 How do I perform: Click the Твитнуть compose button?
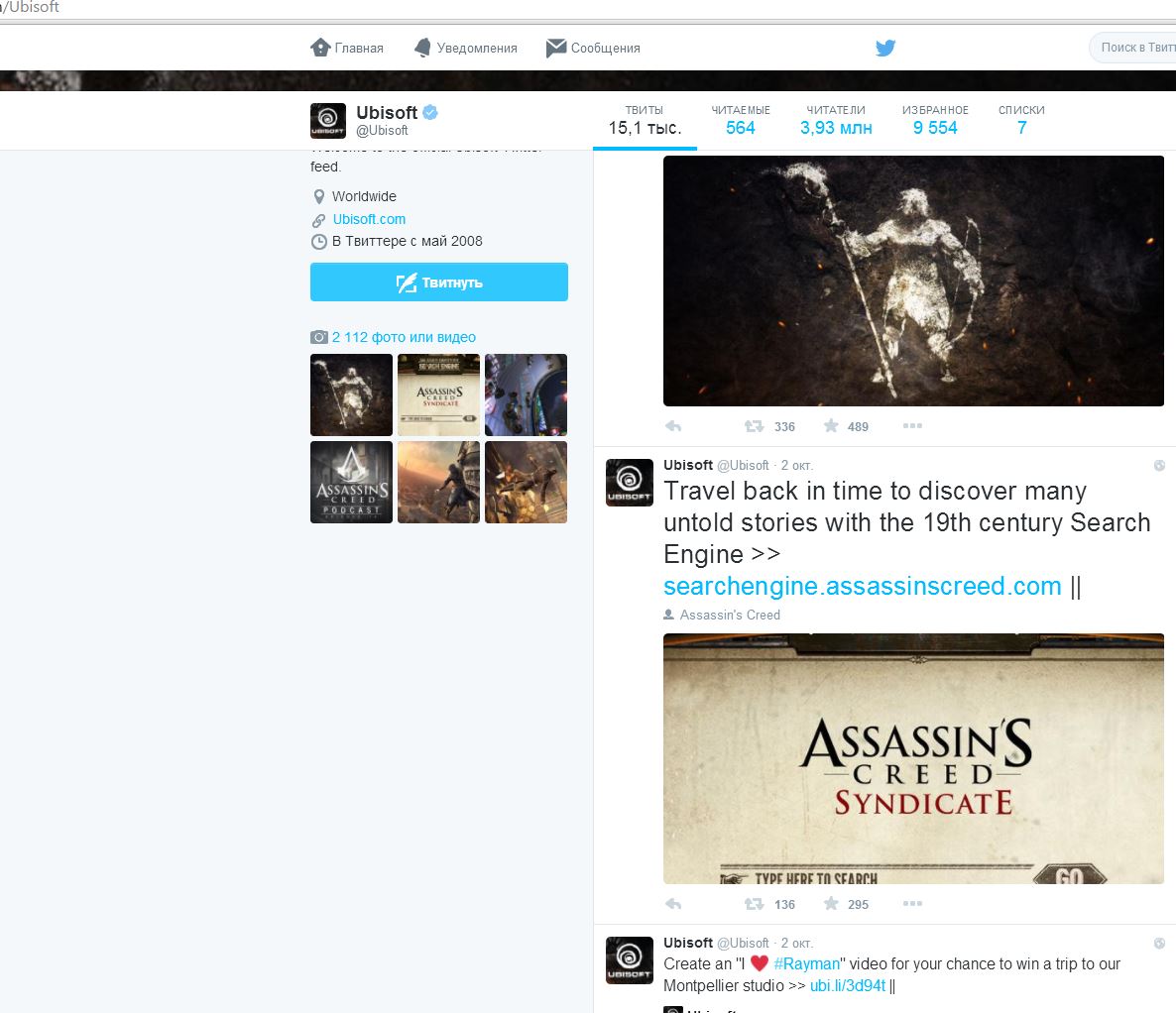[438, 281]
